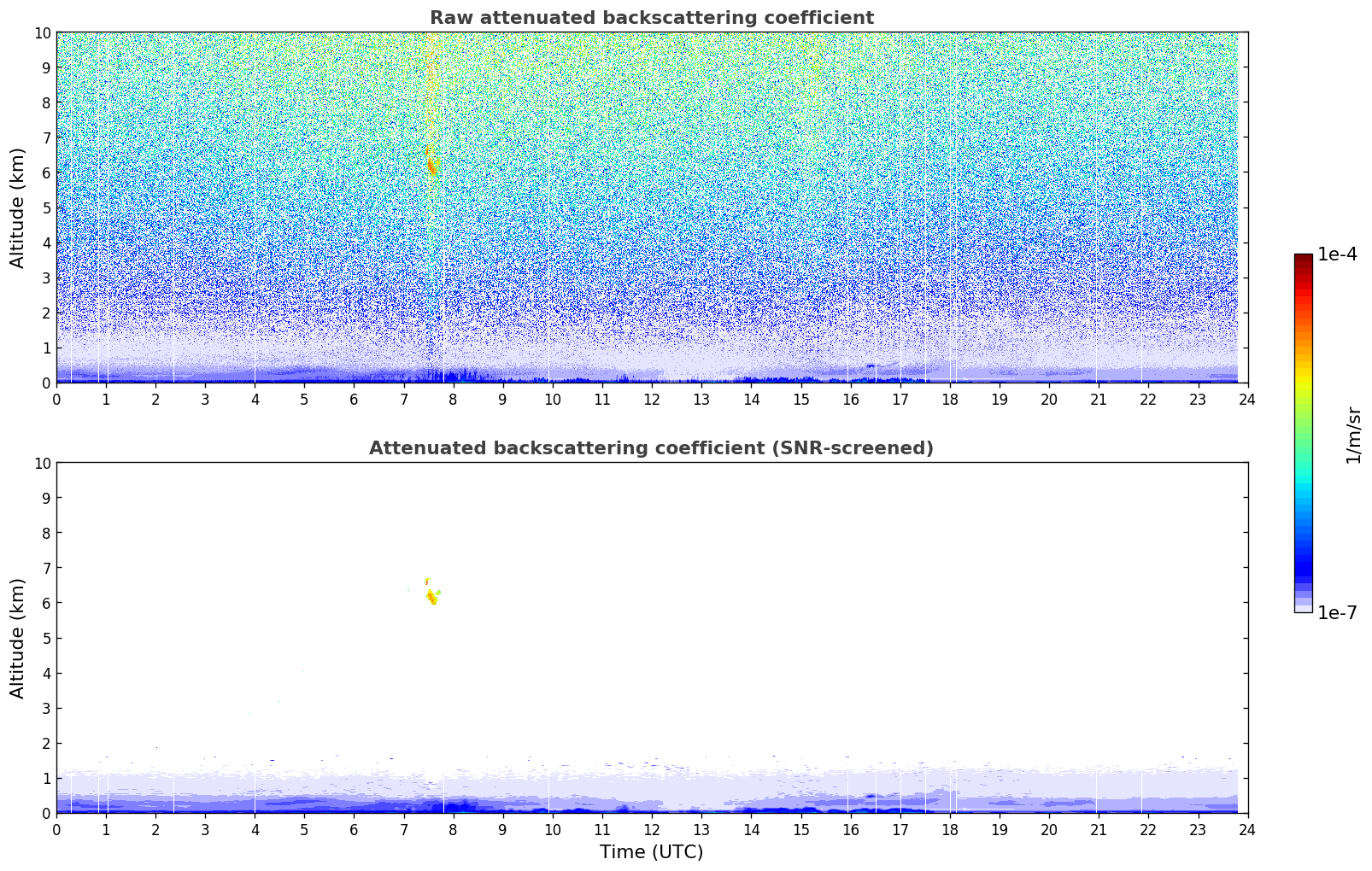The image size is (1372, 871).
Task: Click time tick "24" under the raw plot
Action: [x=1247, y=399]
